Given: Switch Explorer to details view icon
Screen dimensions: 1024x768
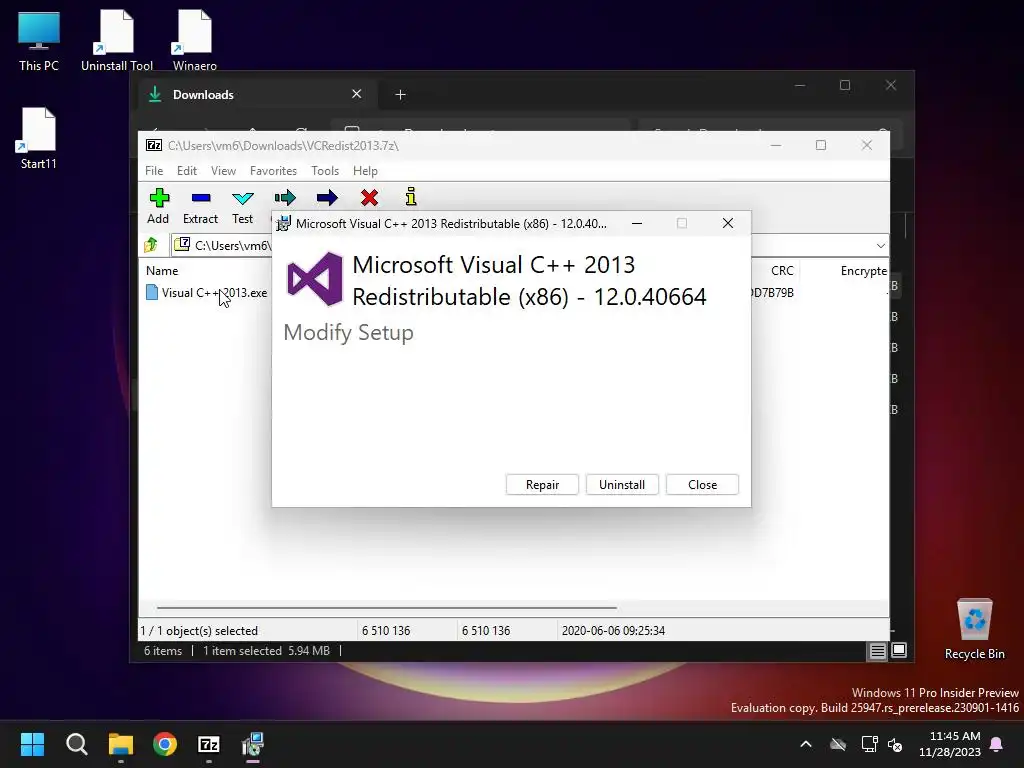Looking at the screenshot, I should 877,650.
